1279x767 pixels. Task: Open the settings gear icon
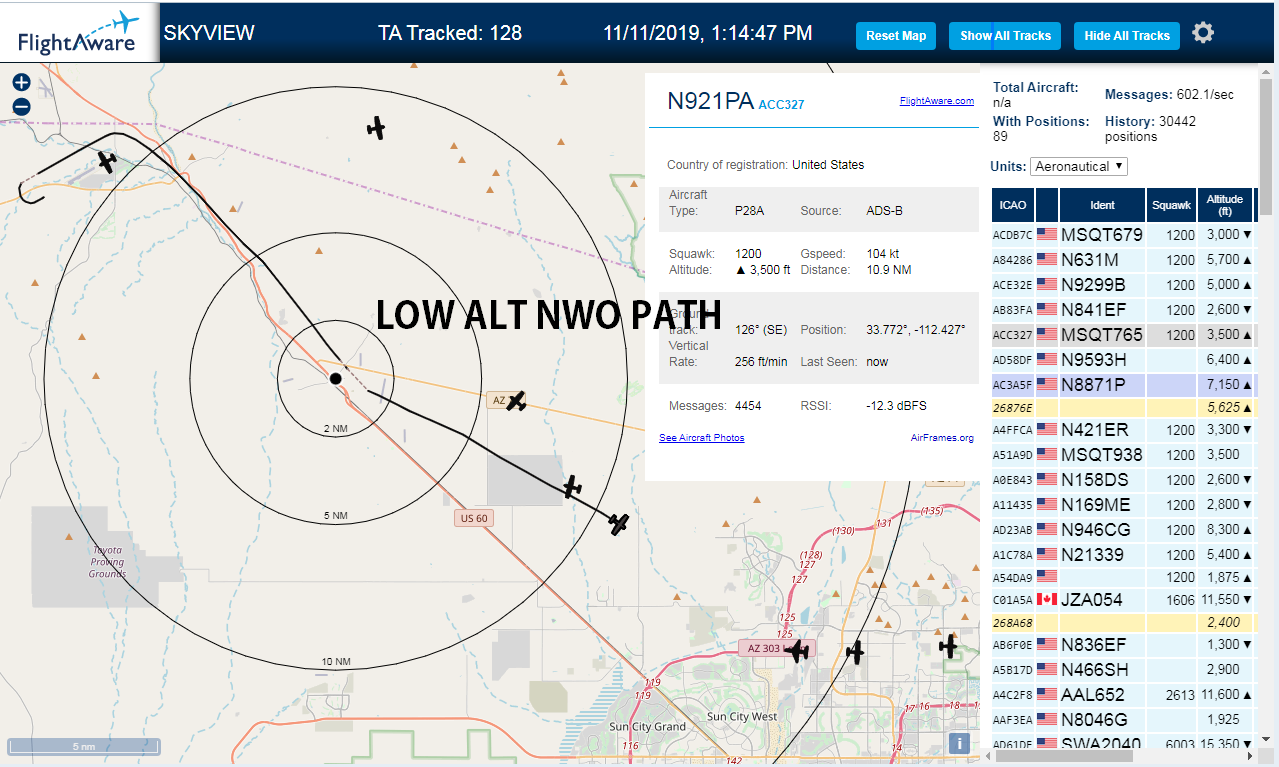1203,33
